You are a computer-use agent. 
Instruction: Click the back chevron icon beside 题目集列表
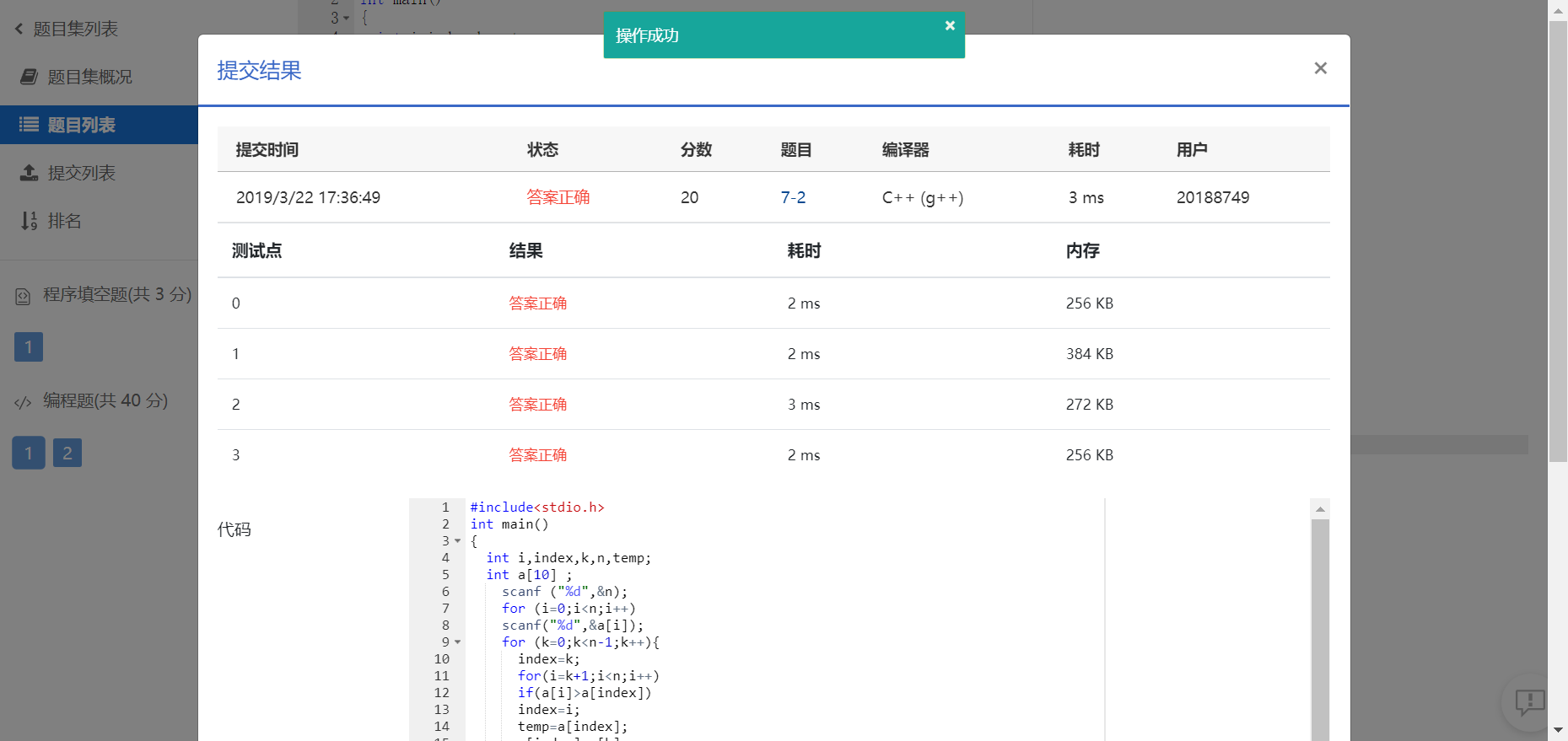(19, 29)
